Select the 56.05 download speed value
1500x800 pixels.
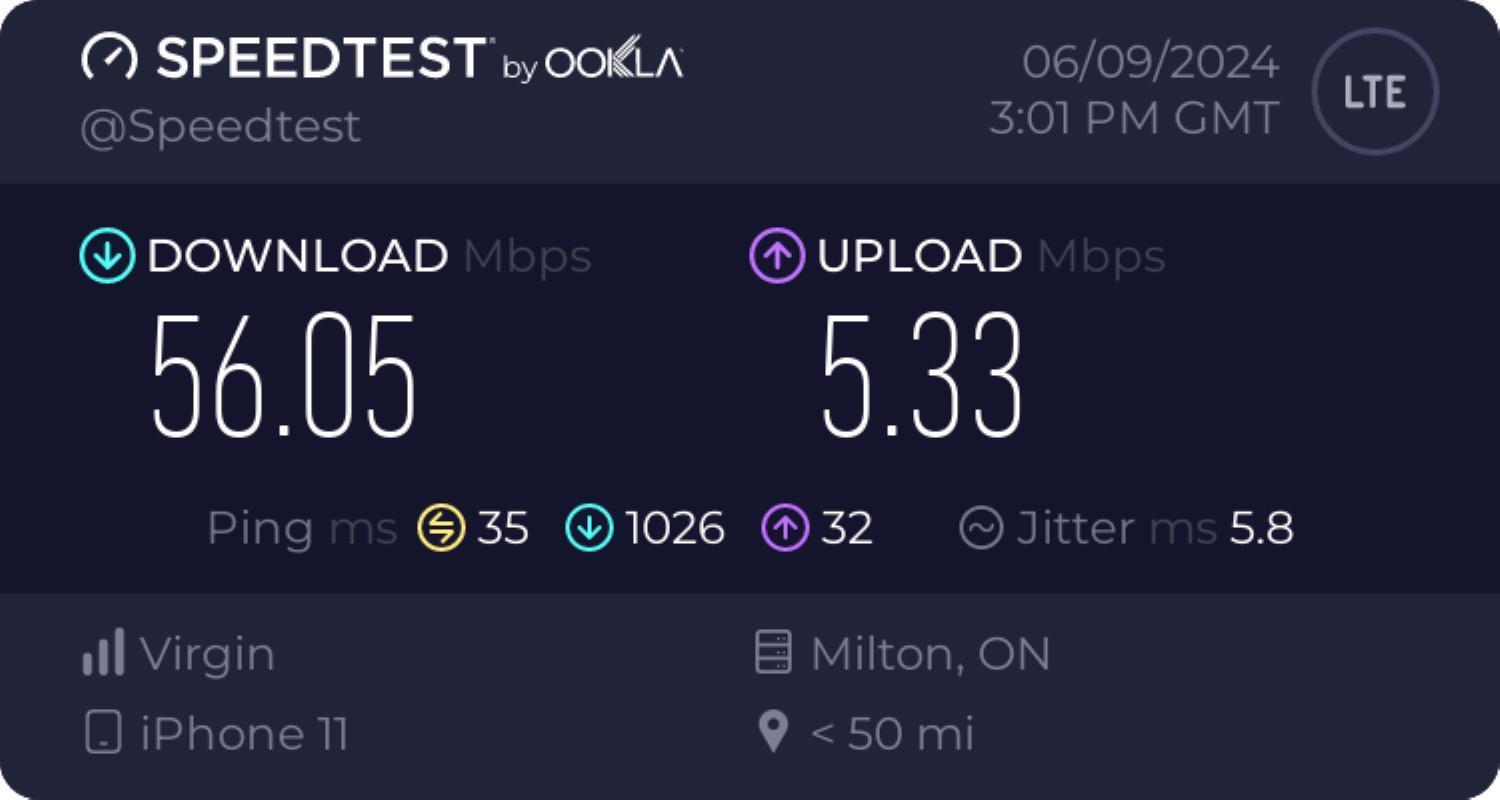tap(283, 376)
